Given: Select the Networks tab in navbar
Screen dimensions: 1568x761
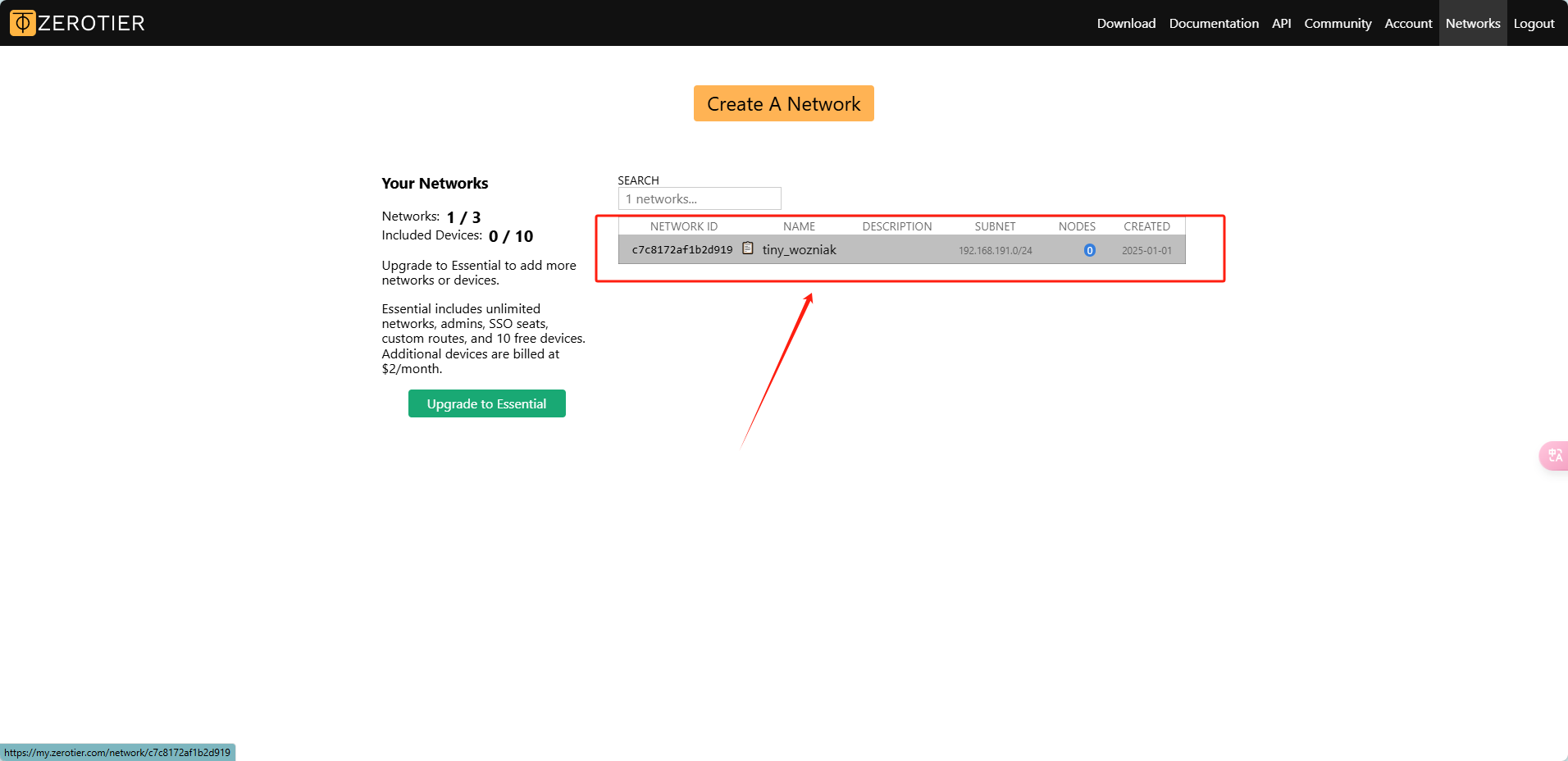Looking at the screenshot, I should click(x=1473, y=23).
